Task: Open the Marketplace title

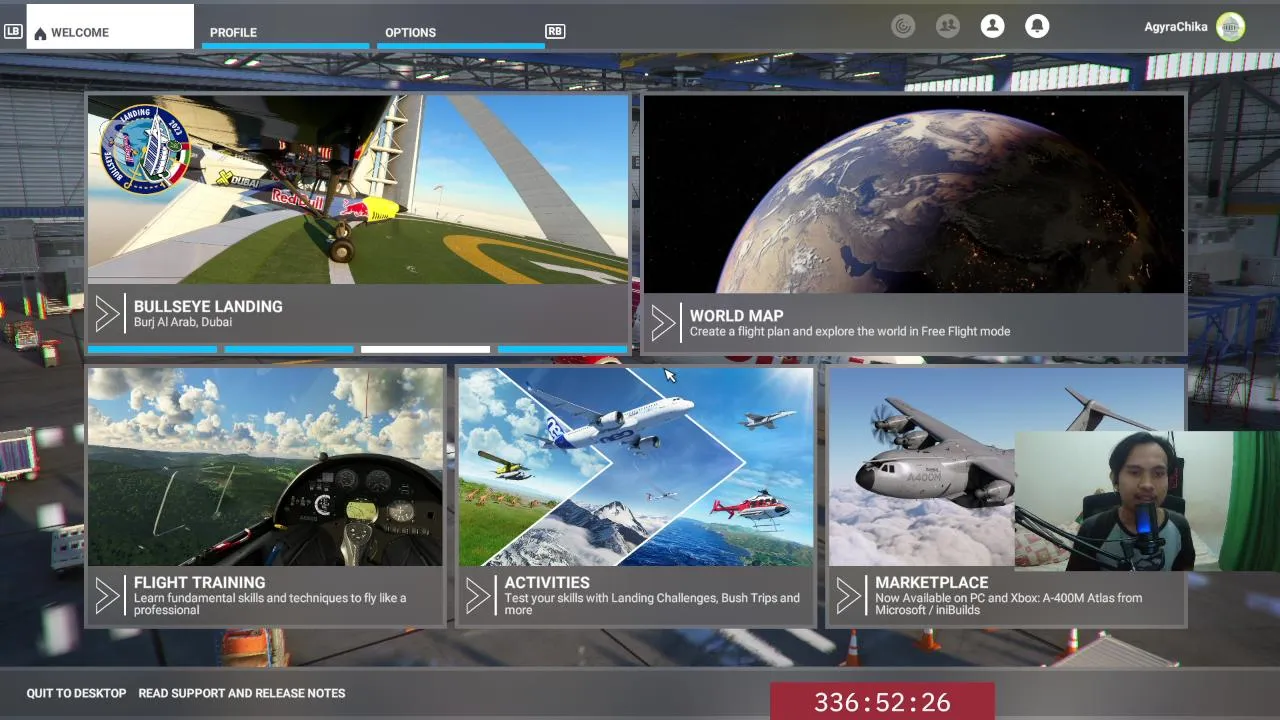Action: pos(932,583)
